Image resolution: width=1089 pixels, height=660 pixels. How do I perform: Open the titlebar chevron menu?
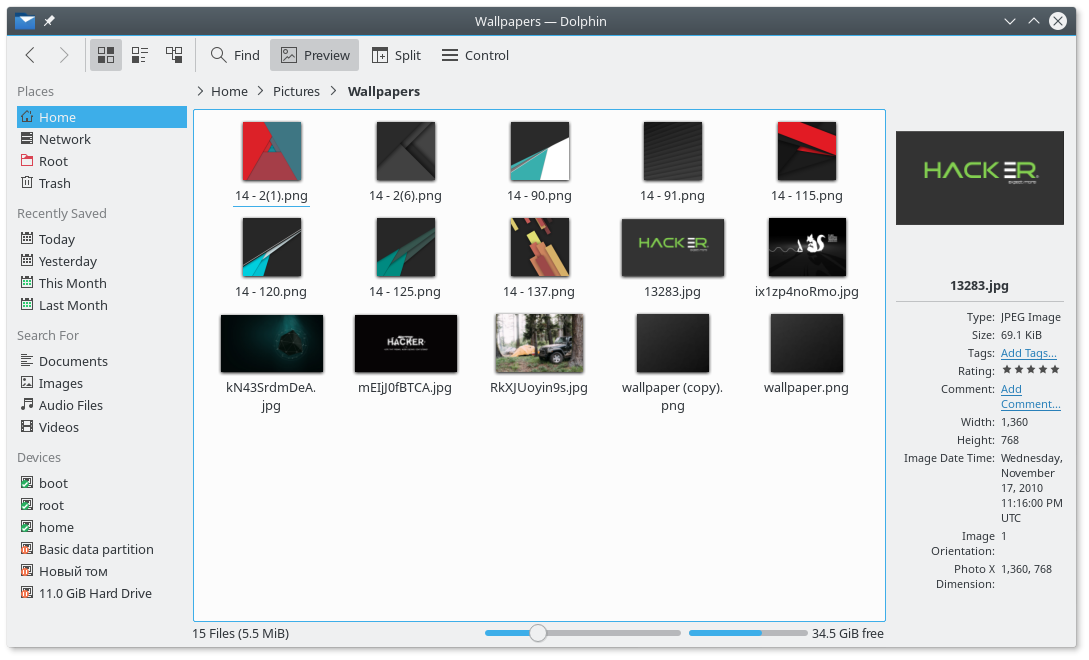point(1010,20)
